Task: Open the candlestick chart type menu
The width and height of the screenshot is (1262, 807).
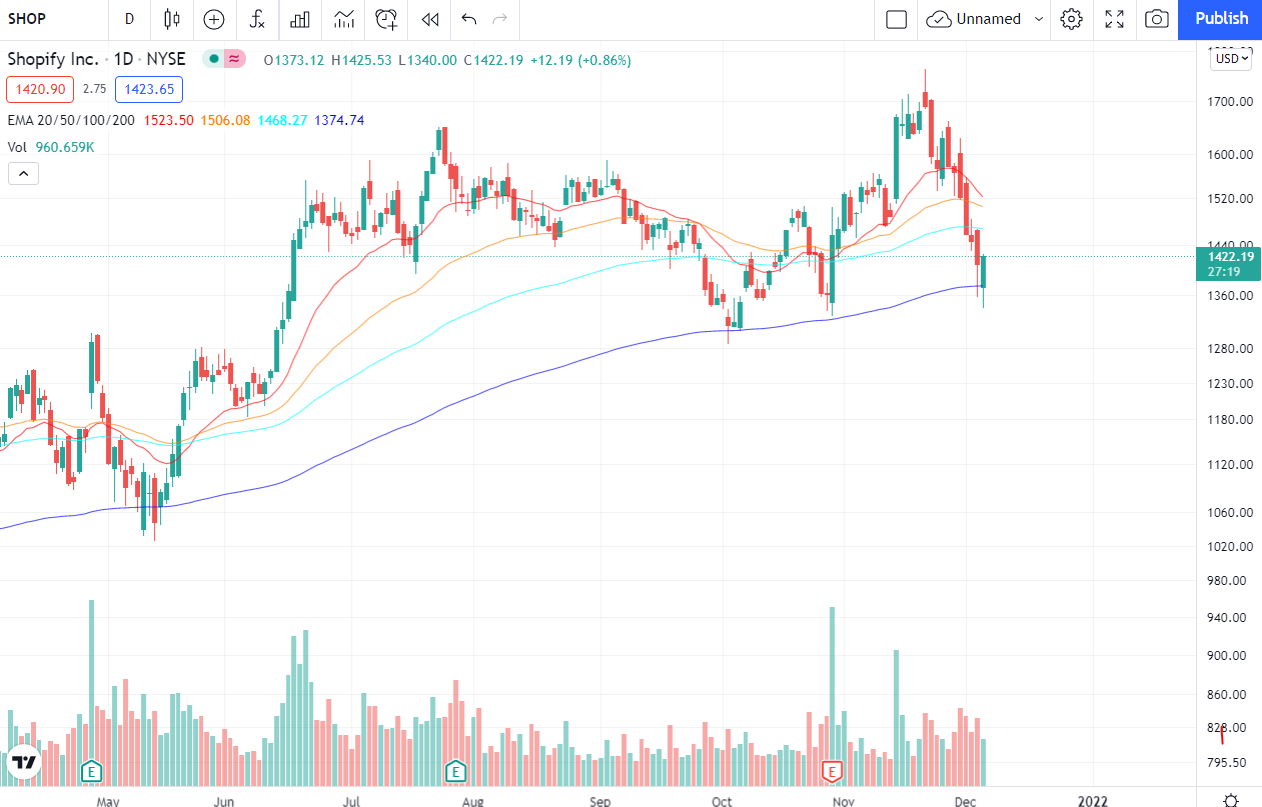Action: pyautogui.click(x=172, y=19)
